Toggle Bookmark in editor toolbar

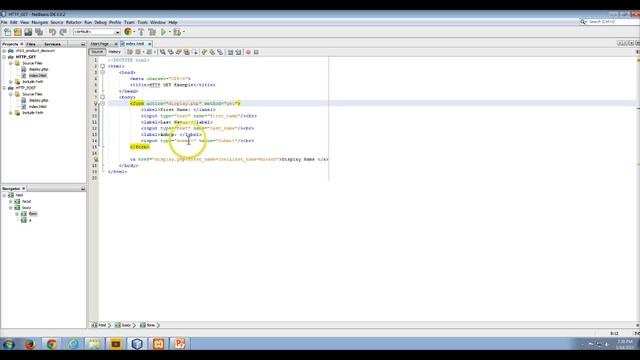pyautogui.click(x=220, y=52)
